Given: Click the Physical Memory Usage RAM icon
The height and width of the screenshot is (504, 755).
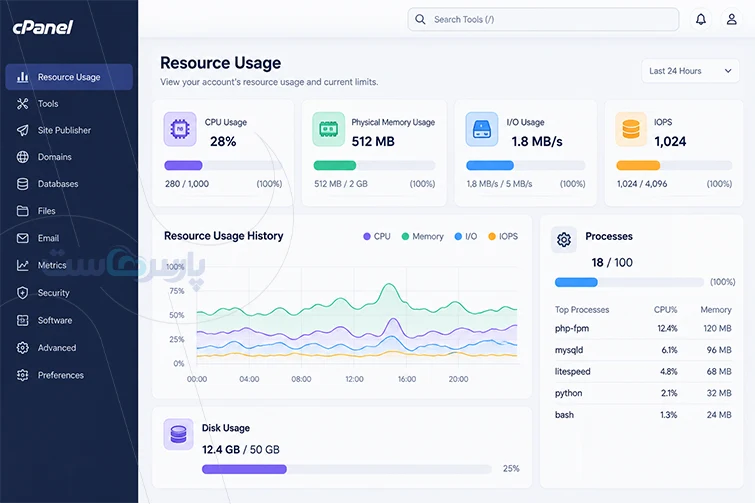Looking at the screenshot, I should tap(328, 129).
